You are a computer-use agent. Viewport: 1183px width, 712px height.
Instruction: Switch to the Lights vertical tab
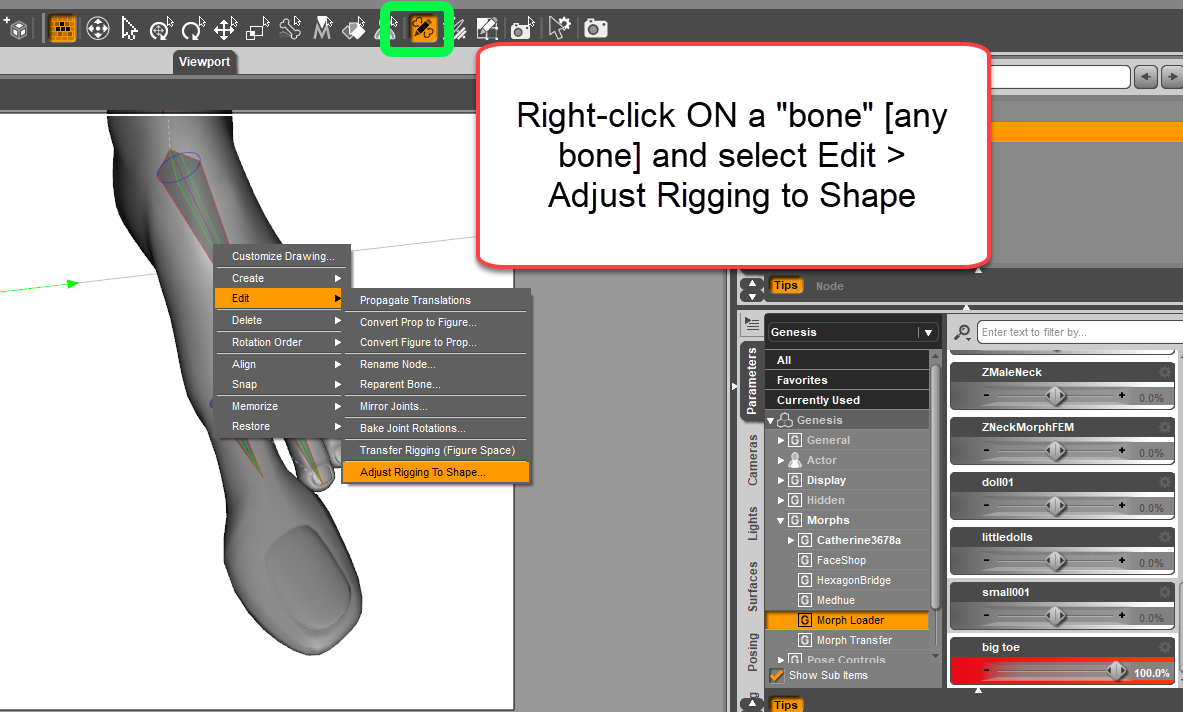(x=752, y=523)
